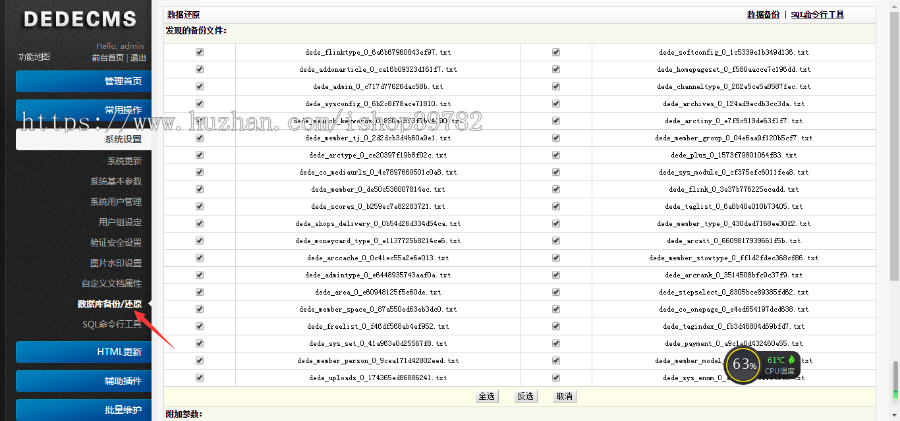This screenshot has width=900, height=421.
Task: Deselect the dede_admintype checkbox
Action: point(199,275)
